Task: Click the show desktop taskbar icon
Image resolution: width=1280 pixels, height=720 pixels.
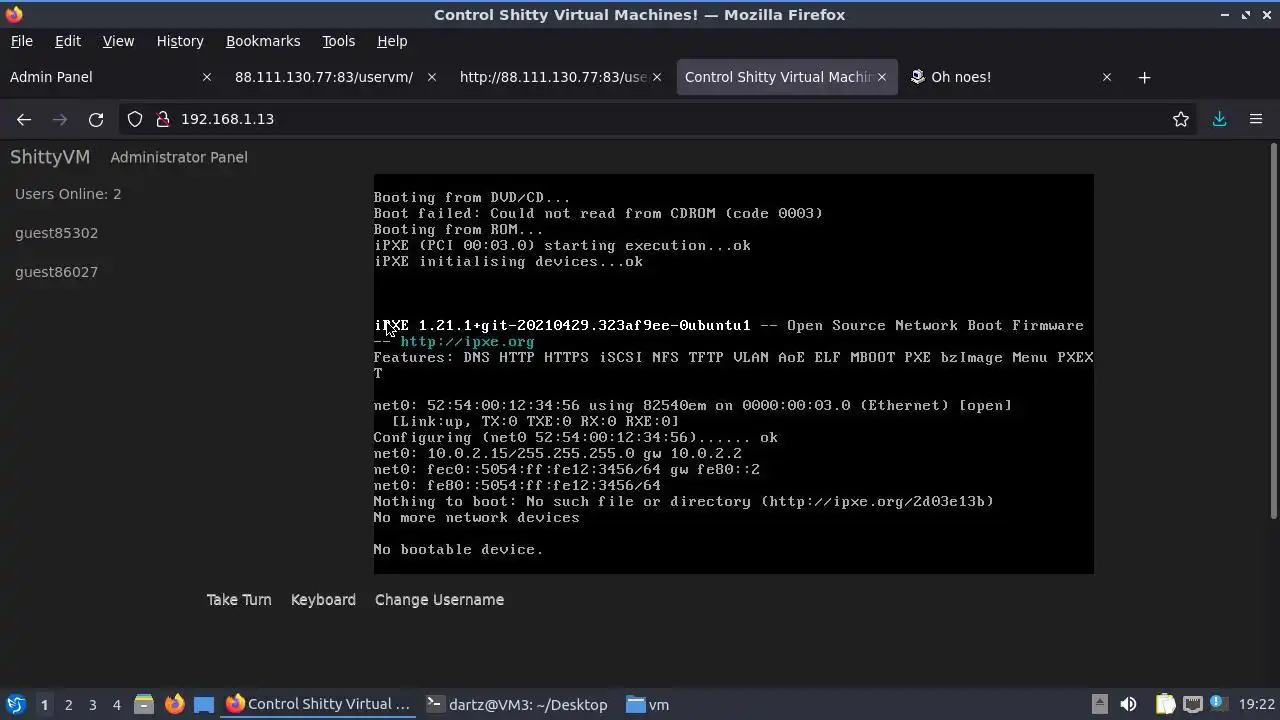Action: (x=204, y=705)
